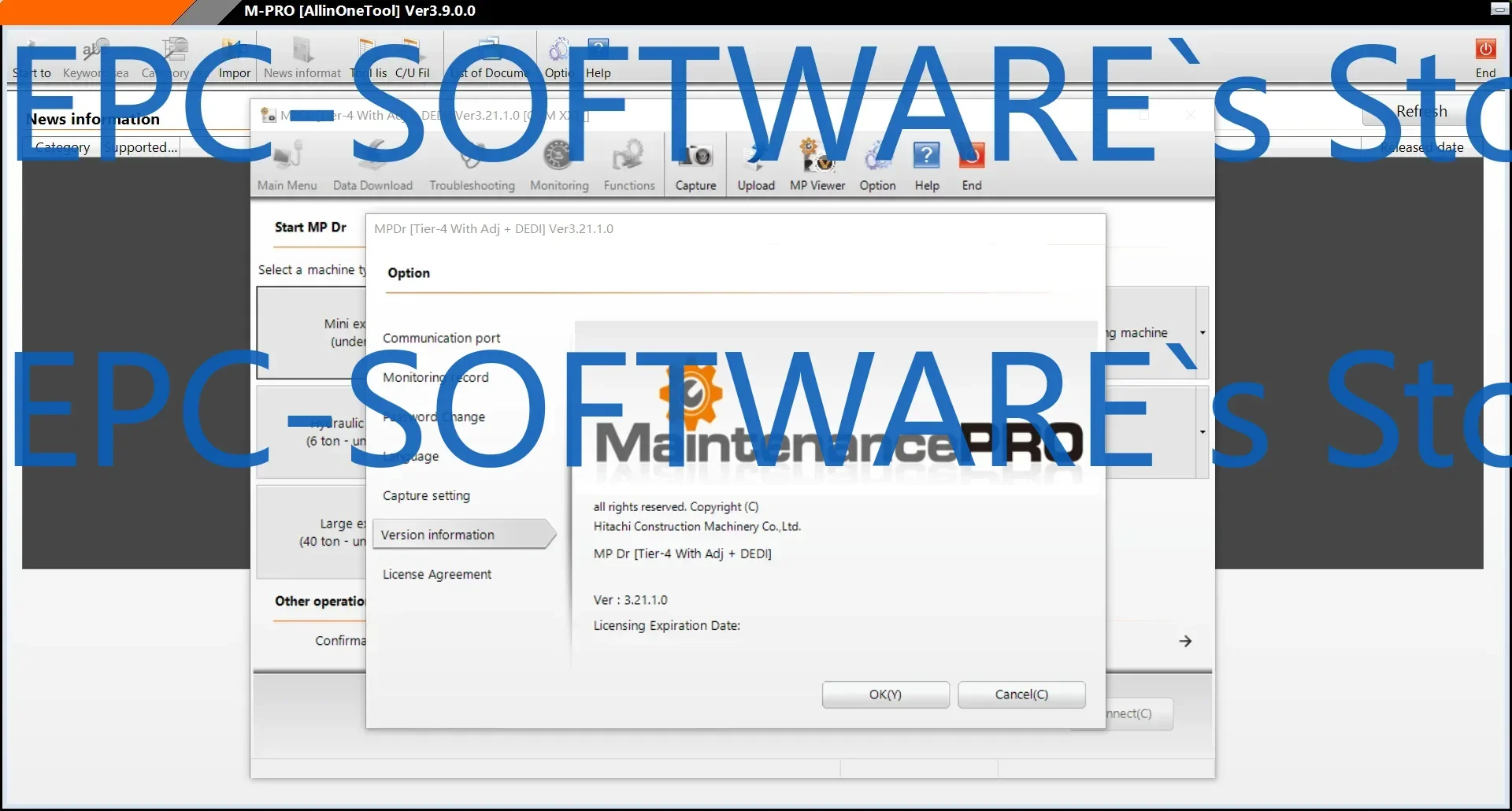Open the lower machine selection dropdown
1512x811 pixels.
[x=1203, y=431]
